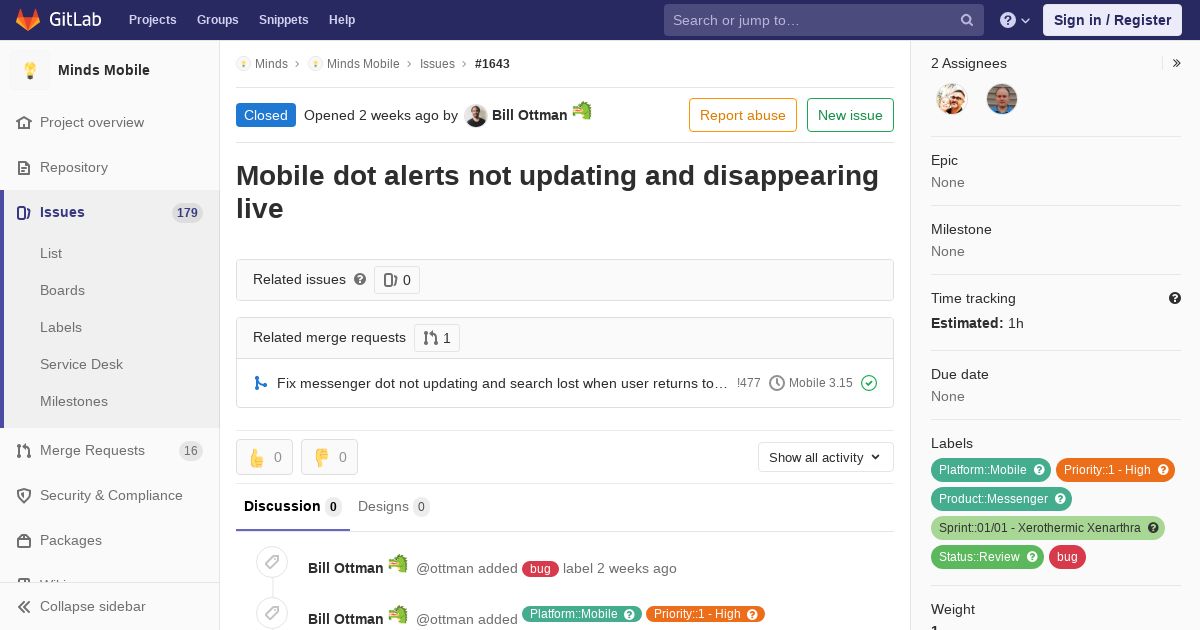This screenshot has width=1200, height=630.
Task: Open Service Desk in the sidebar
Action: [x=81, y=364]
